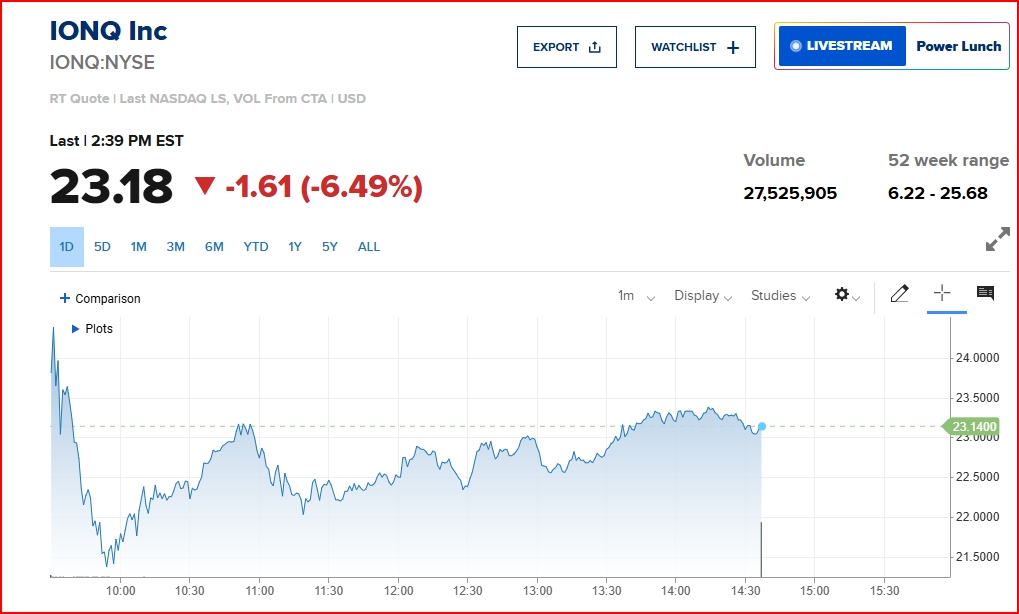Click the Livestream record dot icon
Image resolution: width=1019 pixels, height=614 pixels.
pos(795,46)
